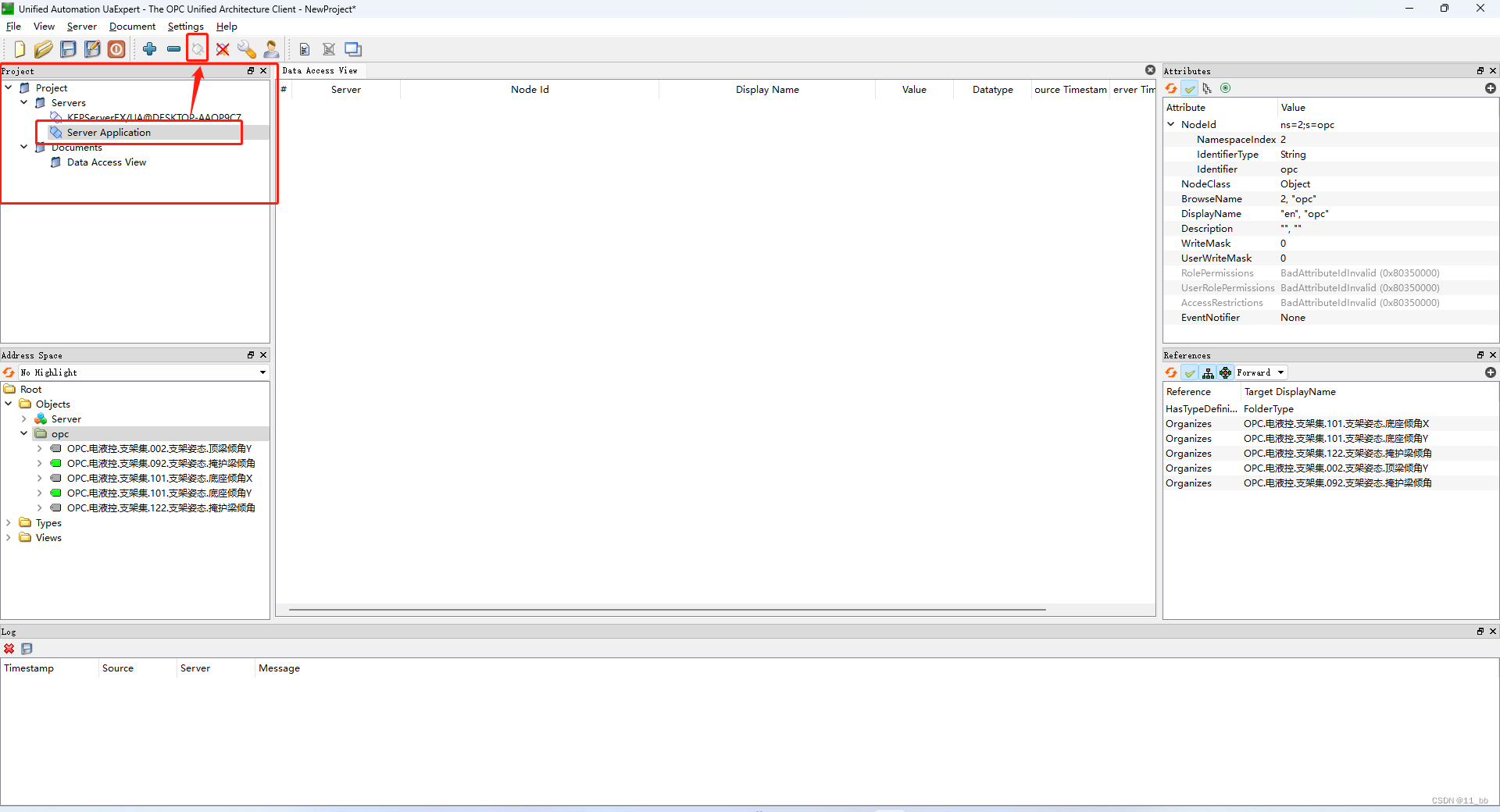The width and height of the screenshot is (1500, 812).
Task: Expand OPC.电液控.支架集.002 node
Action: pyautogui.click(x=40, y=448)
